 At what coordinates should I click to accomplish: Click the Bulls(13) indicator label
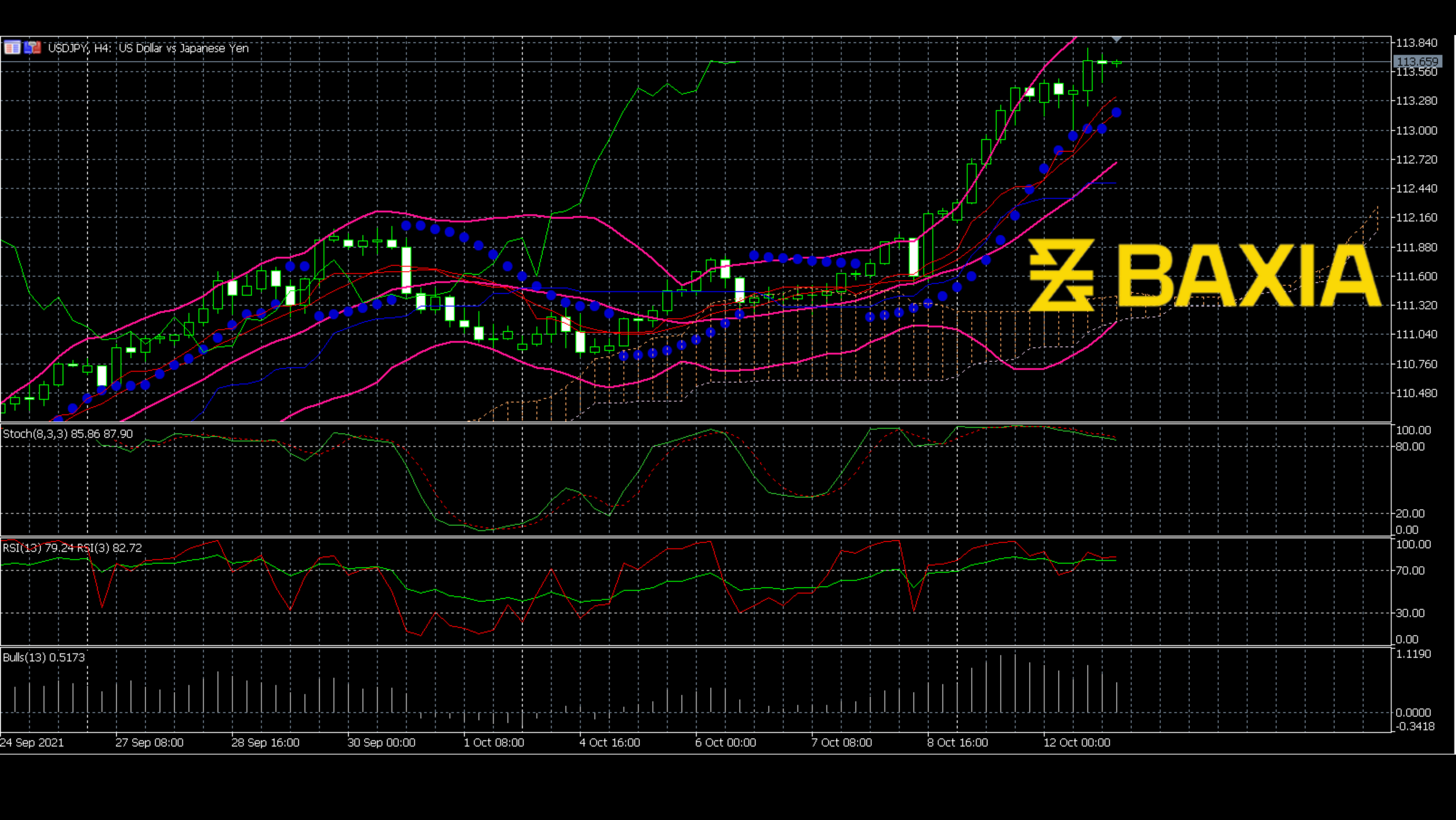coord(44,658)
